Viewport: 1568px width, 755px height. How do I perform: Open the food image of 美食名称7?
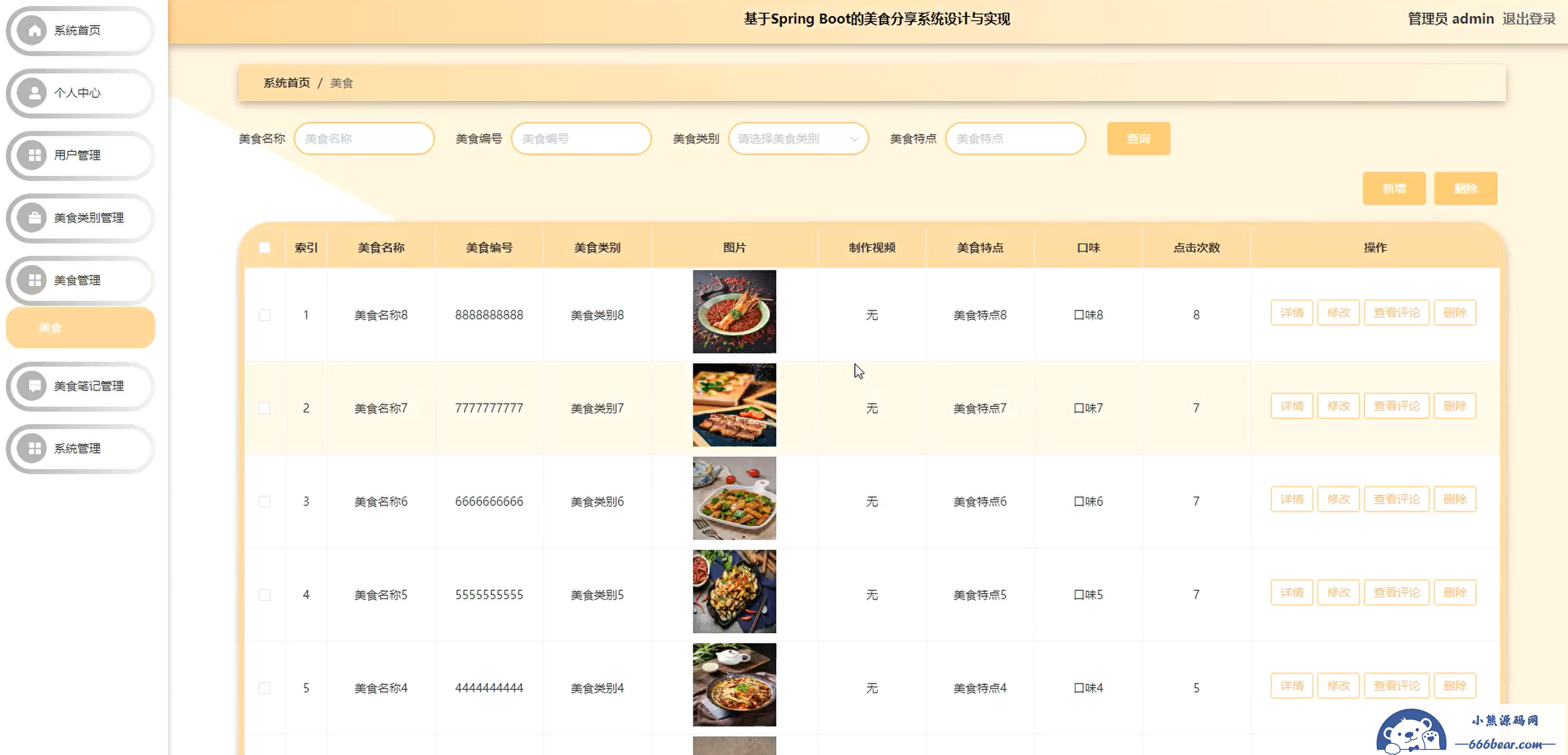(x=734, y=405)
